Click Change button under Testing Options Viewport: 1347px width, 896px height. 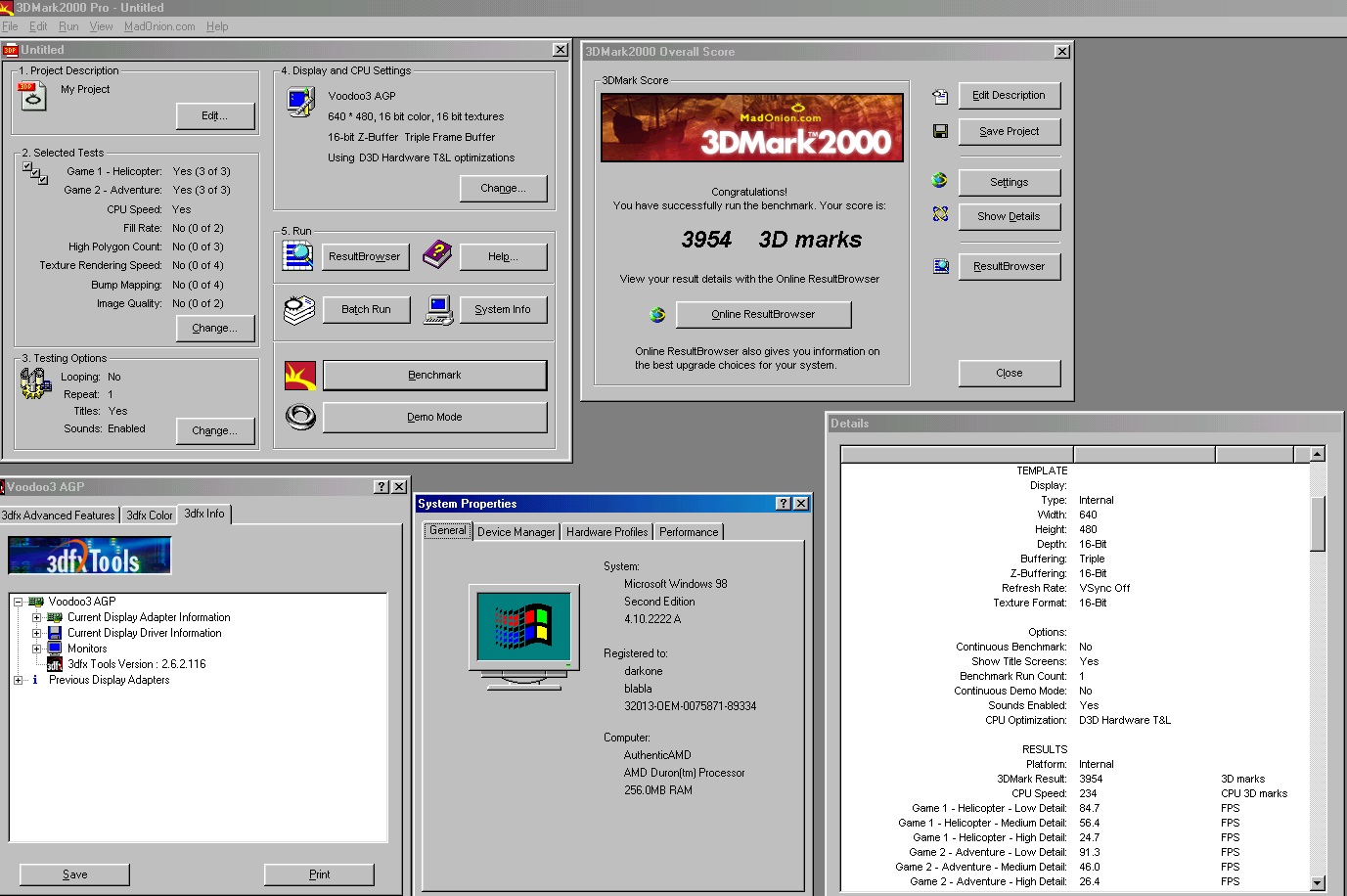[215, 430]
